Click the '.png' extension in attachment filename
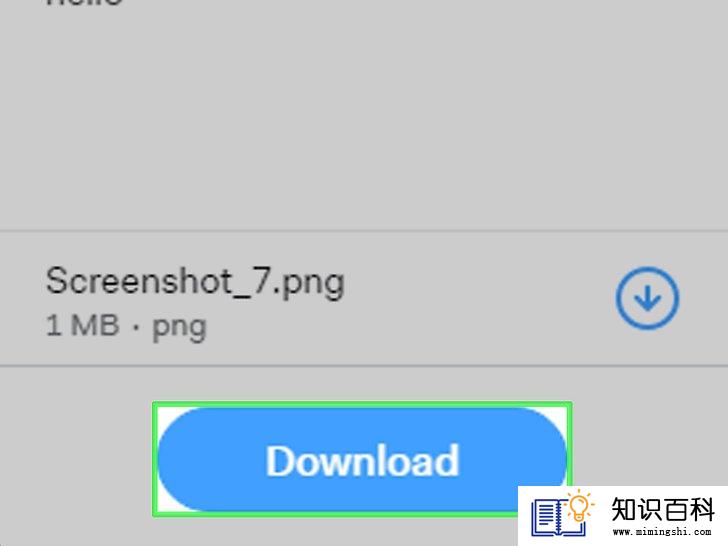 (x=308, y=284)
